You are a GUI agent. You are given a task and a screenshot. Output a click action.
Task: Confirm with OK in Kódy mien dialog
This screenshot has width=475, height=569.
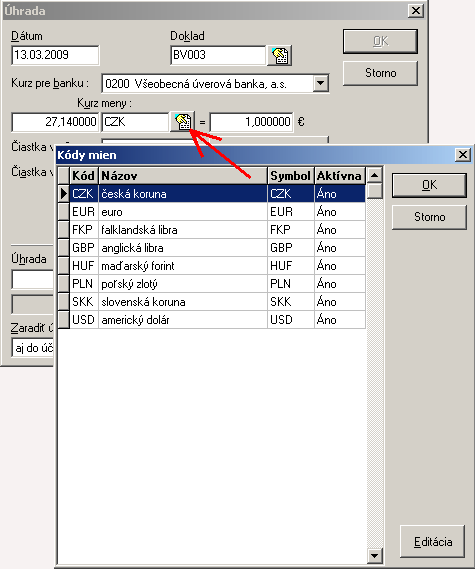pyautogui.click(x=429, y=185)
